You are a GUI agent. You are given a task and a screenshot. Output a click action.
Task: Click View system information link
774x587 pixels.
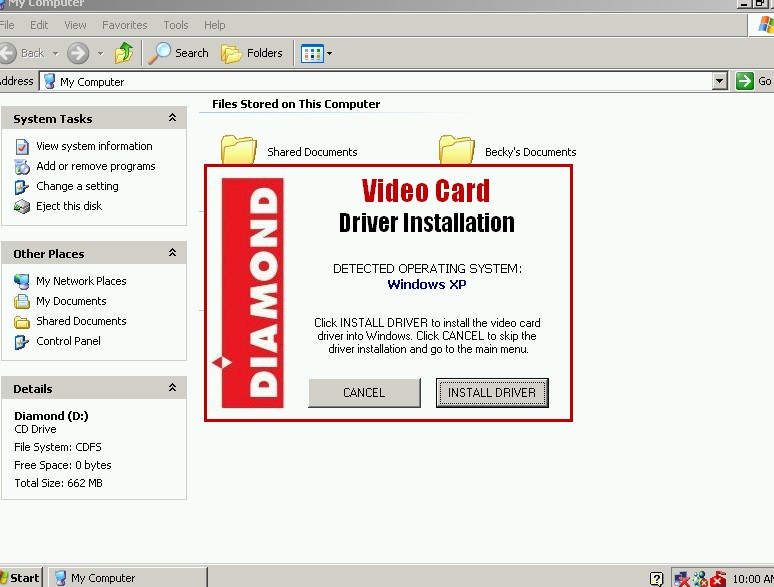[x=94, y=146]
